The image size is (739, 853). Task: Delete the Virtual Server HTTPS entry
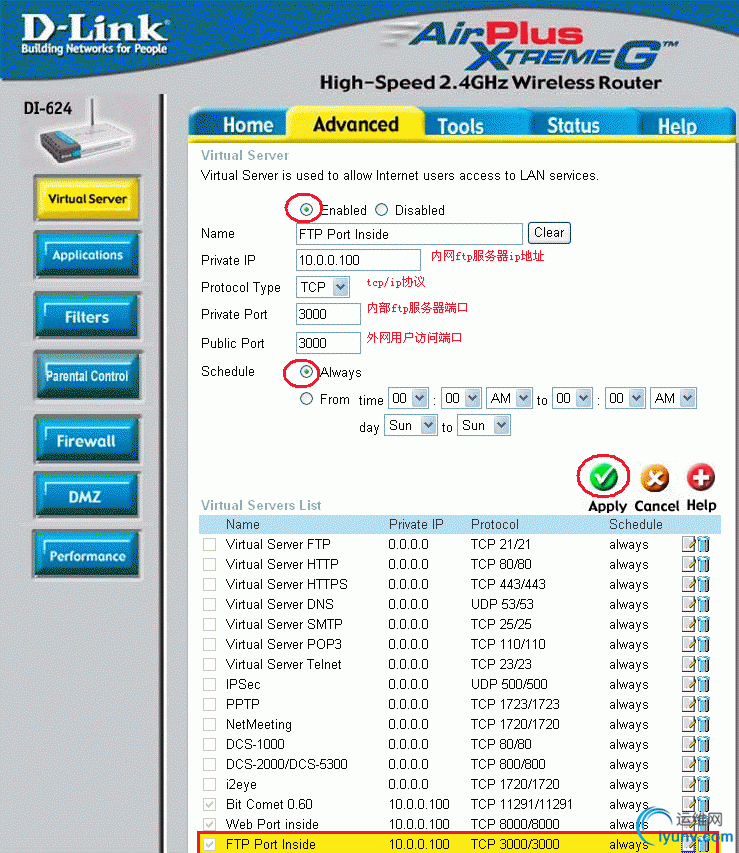click(704, 584)
